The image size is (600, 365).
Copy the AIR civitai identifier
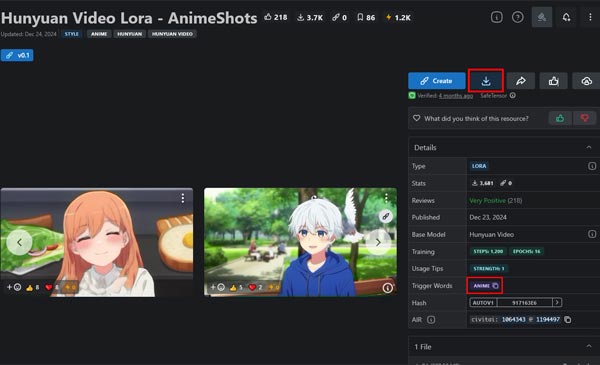[567, 319]
